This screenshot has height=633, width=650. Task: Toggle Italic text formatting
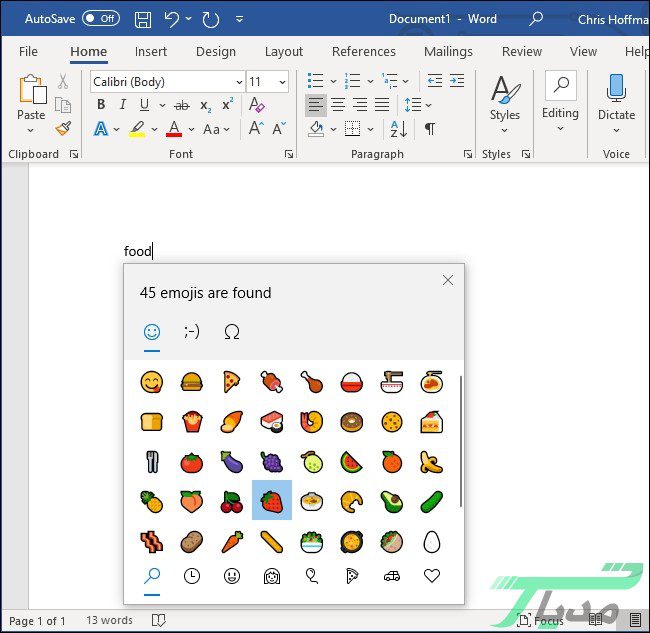tap(122, 105)
